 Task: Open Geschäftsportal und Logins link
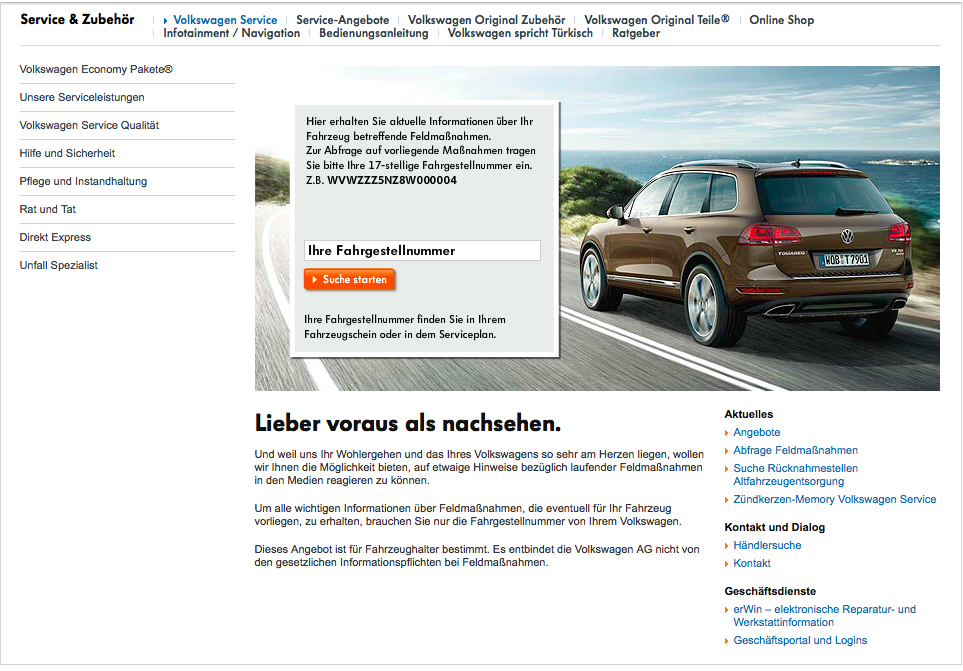click(800, 640)
